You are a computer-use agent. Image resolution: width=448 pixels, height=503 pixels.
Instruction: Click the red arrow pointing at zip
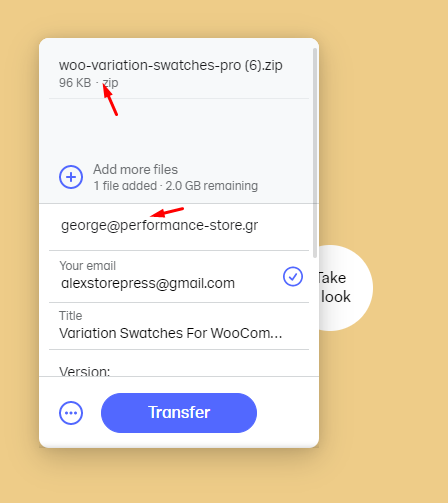point(110,100)
